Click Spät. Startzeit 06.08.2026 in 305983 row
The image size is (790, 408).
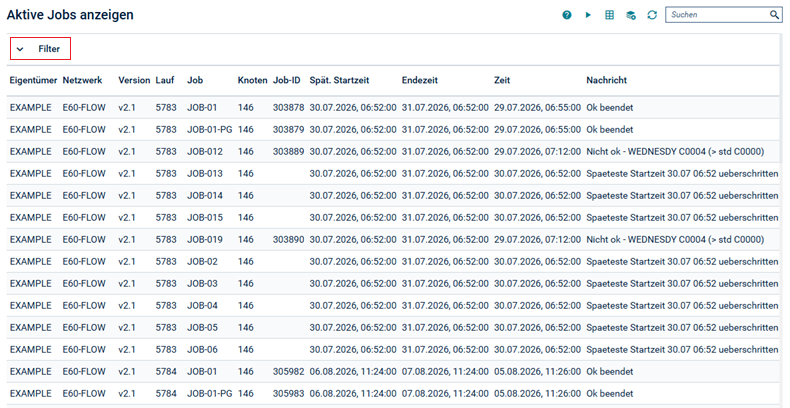pos(353,393)
